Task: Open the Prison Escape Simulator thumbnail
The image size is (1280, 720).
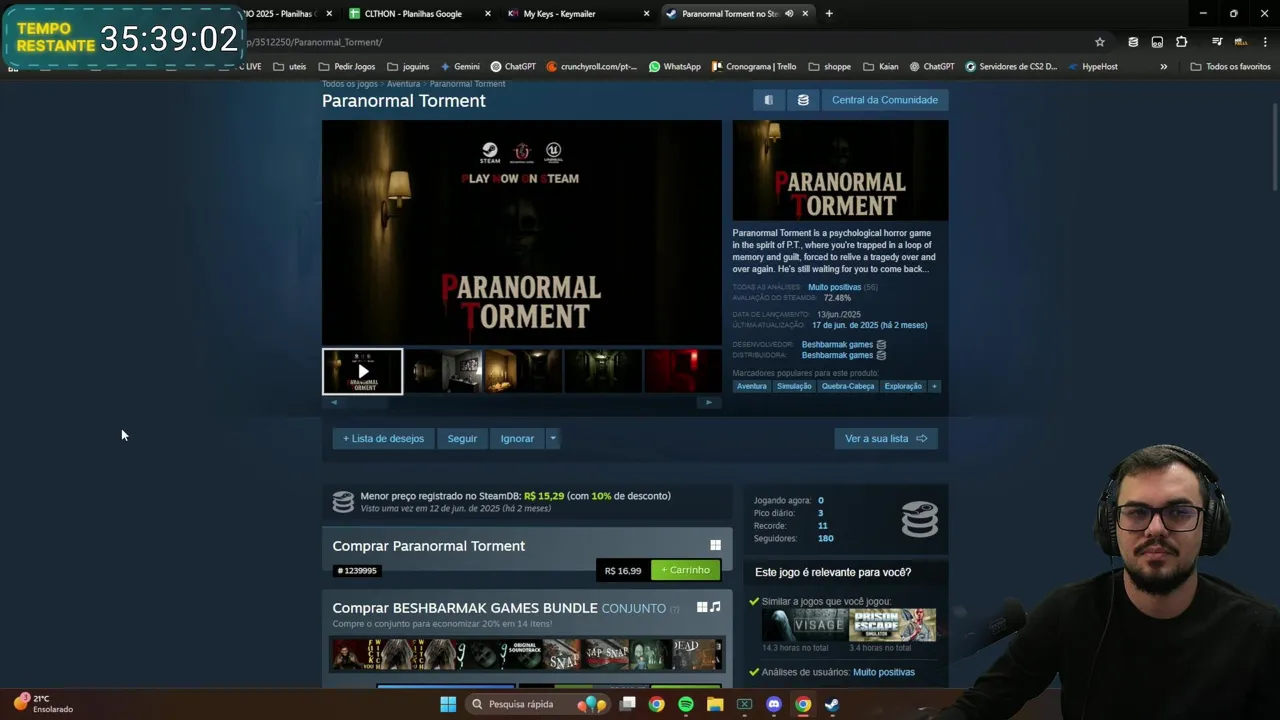Action: [x=892, y=625]
